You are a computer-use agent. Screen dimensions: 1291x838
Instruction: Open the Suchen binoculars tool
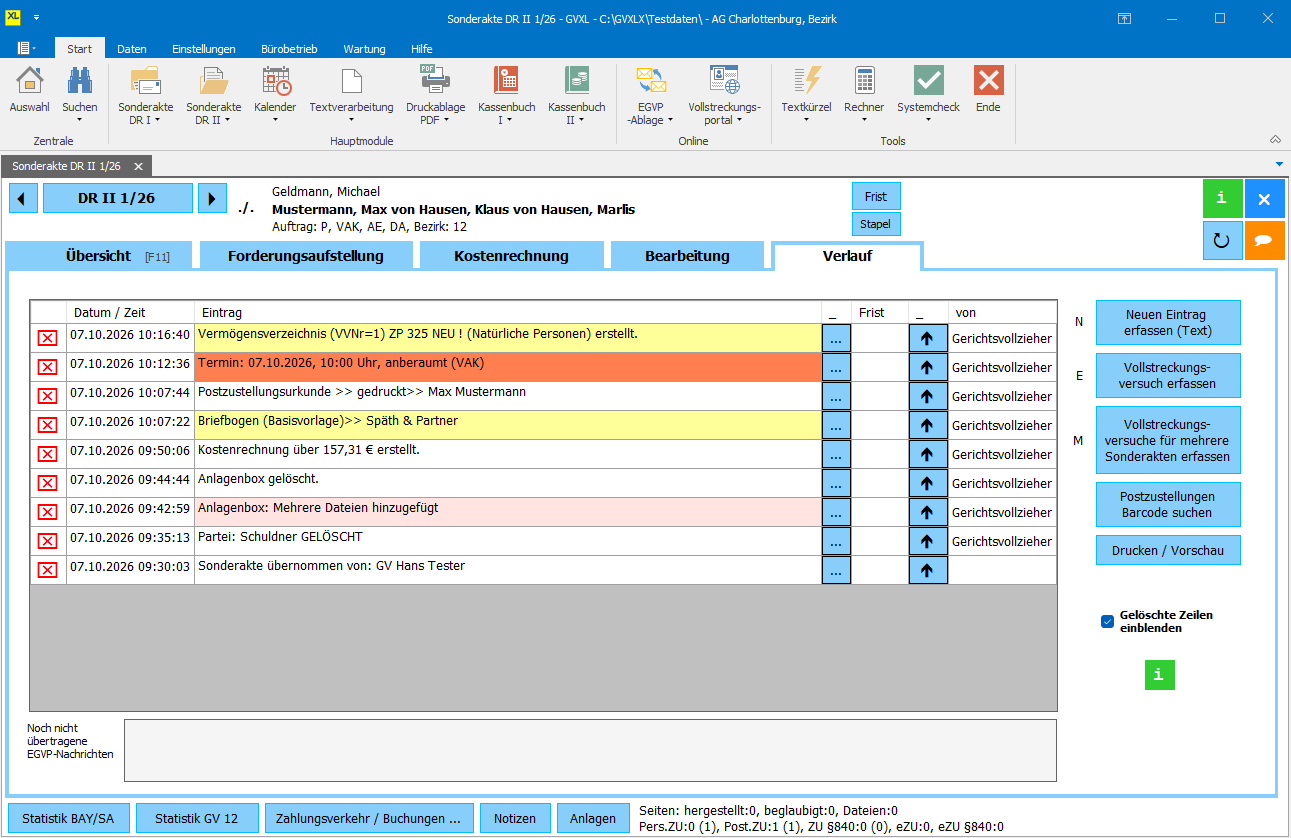click(x=80, y=80)
